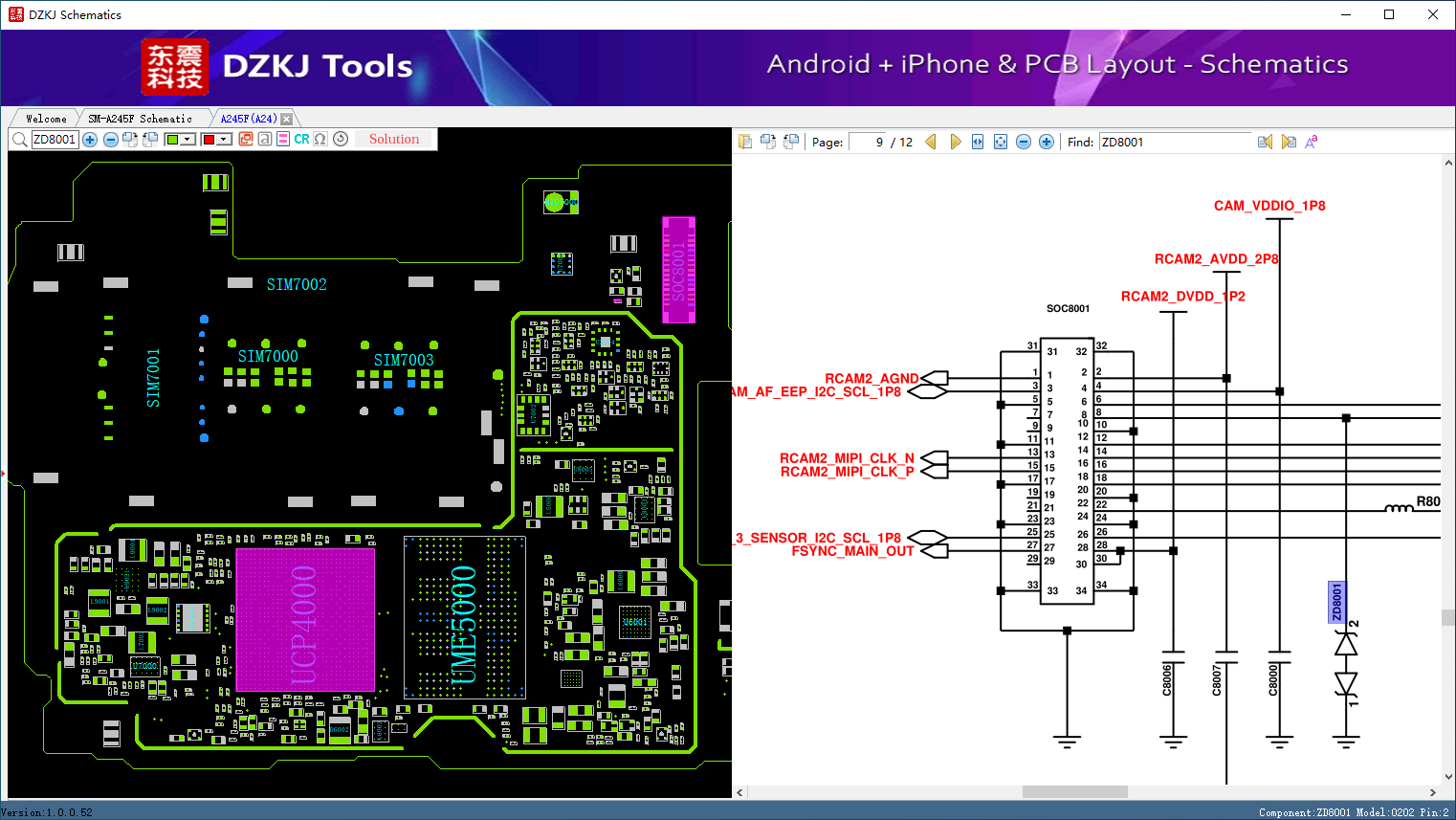Click the schematic vertical scrollbar up arrow

click(x=1448, y=163)
